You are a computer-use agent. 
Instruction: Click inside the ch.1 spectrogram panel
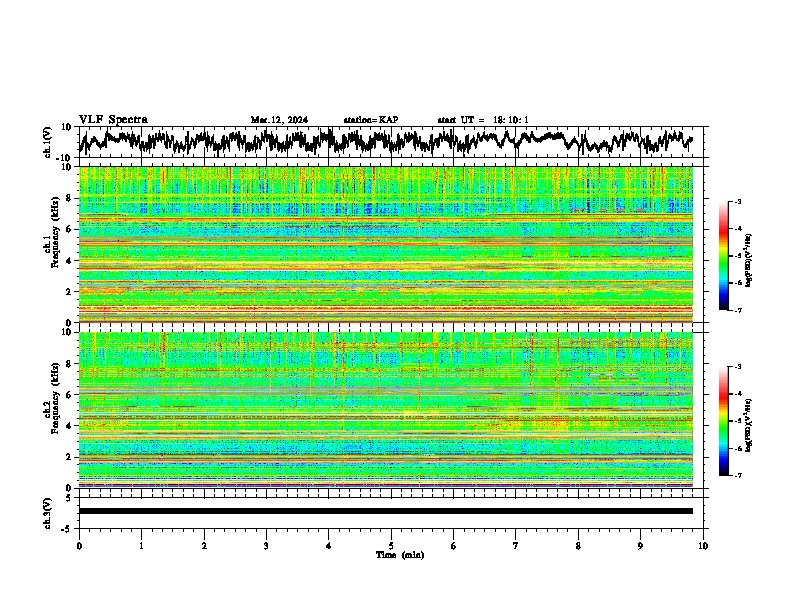point(385,244)
